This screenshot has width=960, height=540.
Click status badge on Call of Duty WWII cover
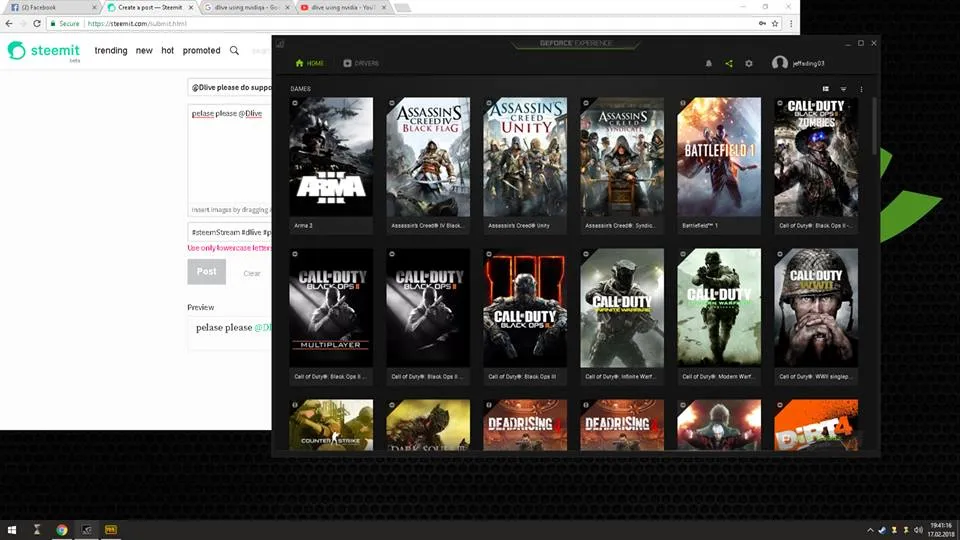pyautogui.click(x=780, y=254)
